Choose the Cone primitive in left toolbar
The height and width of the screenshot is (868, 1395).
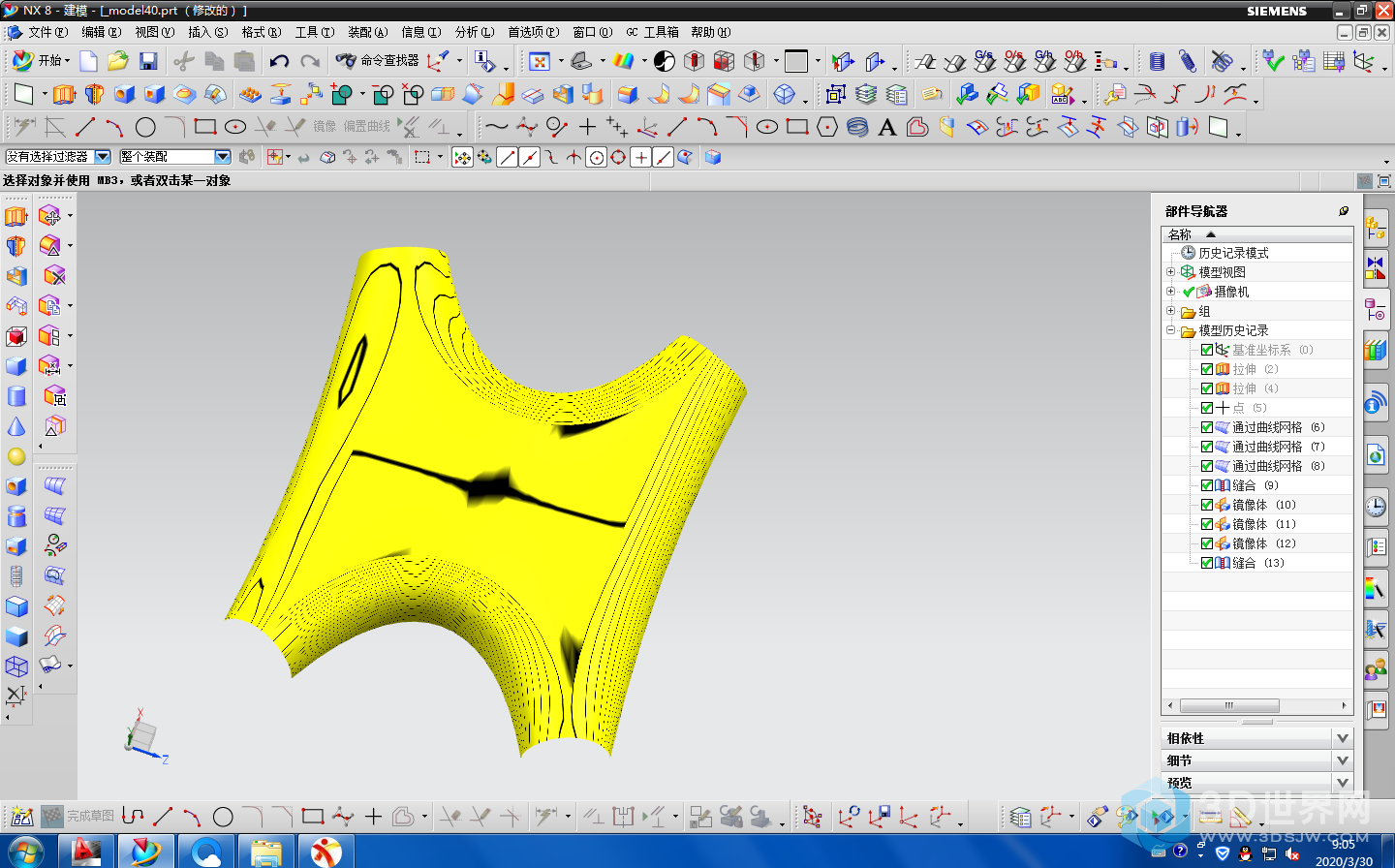(x=16, y=426)
